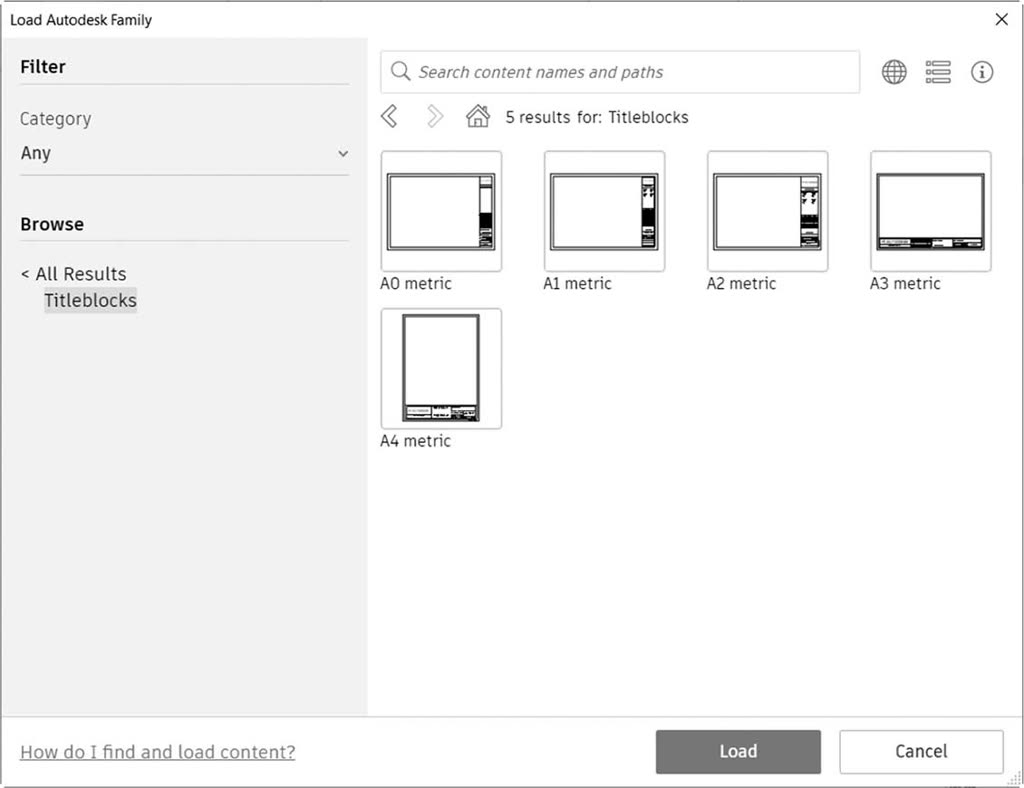Viewport: 1024px width, 788px height.
Task: Select the A3 metric titleblock thumbnail
Action: point(931,211)
